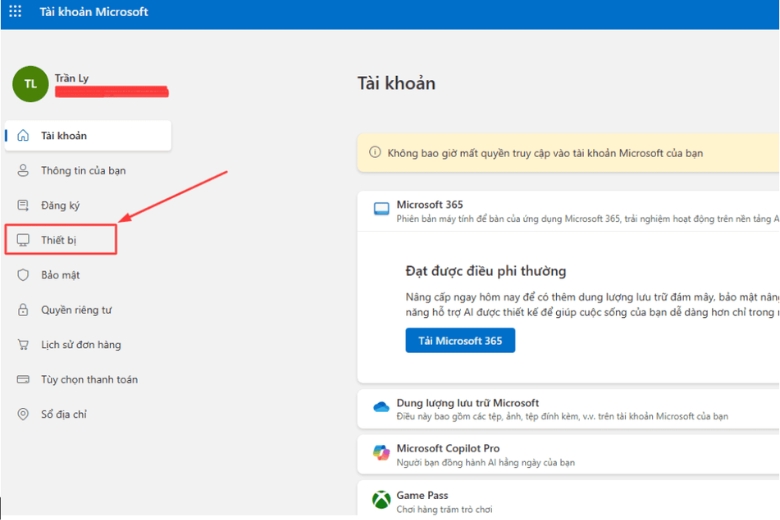Click the Trần Ly profile name
The height and width of the screenshot is (520, 780).
click(72, 78)
